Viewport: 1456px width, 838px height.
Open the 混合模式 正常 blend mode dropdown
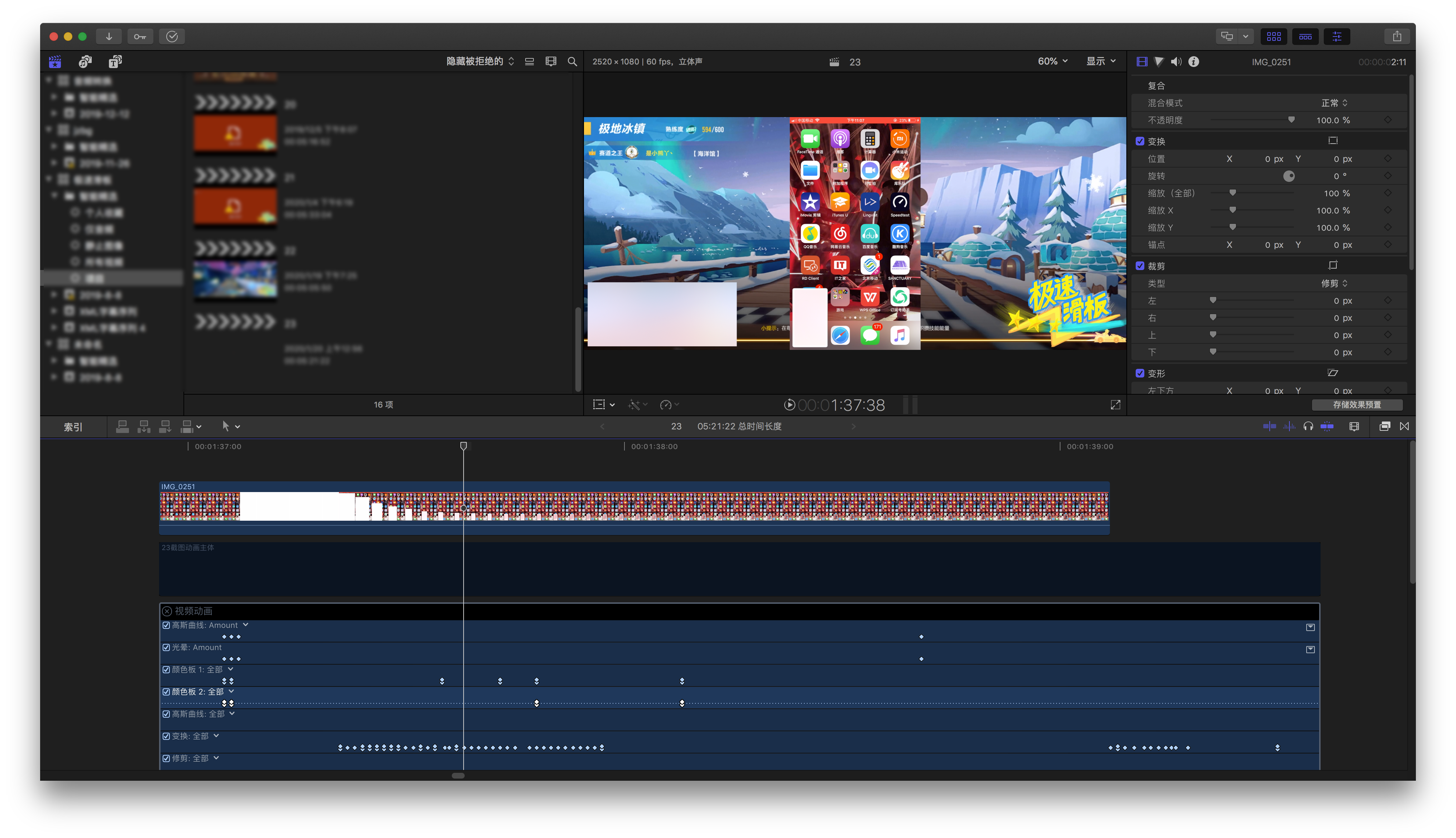[x=1333, y=103]
